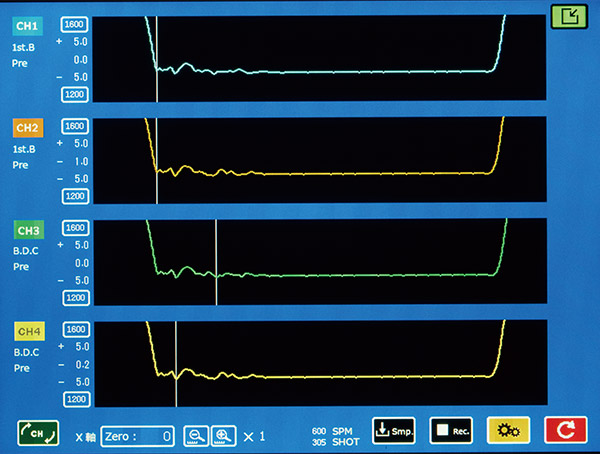Zoom out on the X axis
The width and height of the screenshot is (600, 454).
click(x=196, y=436)
